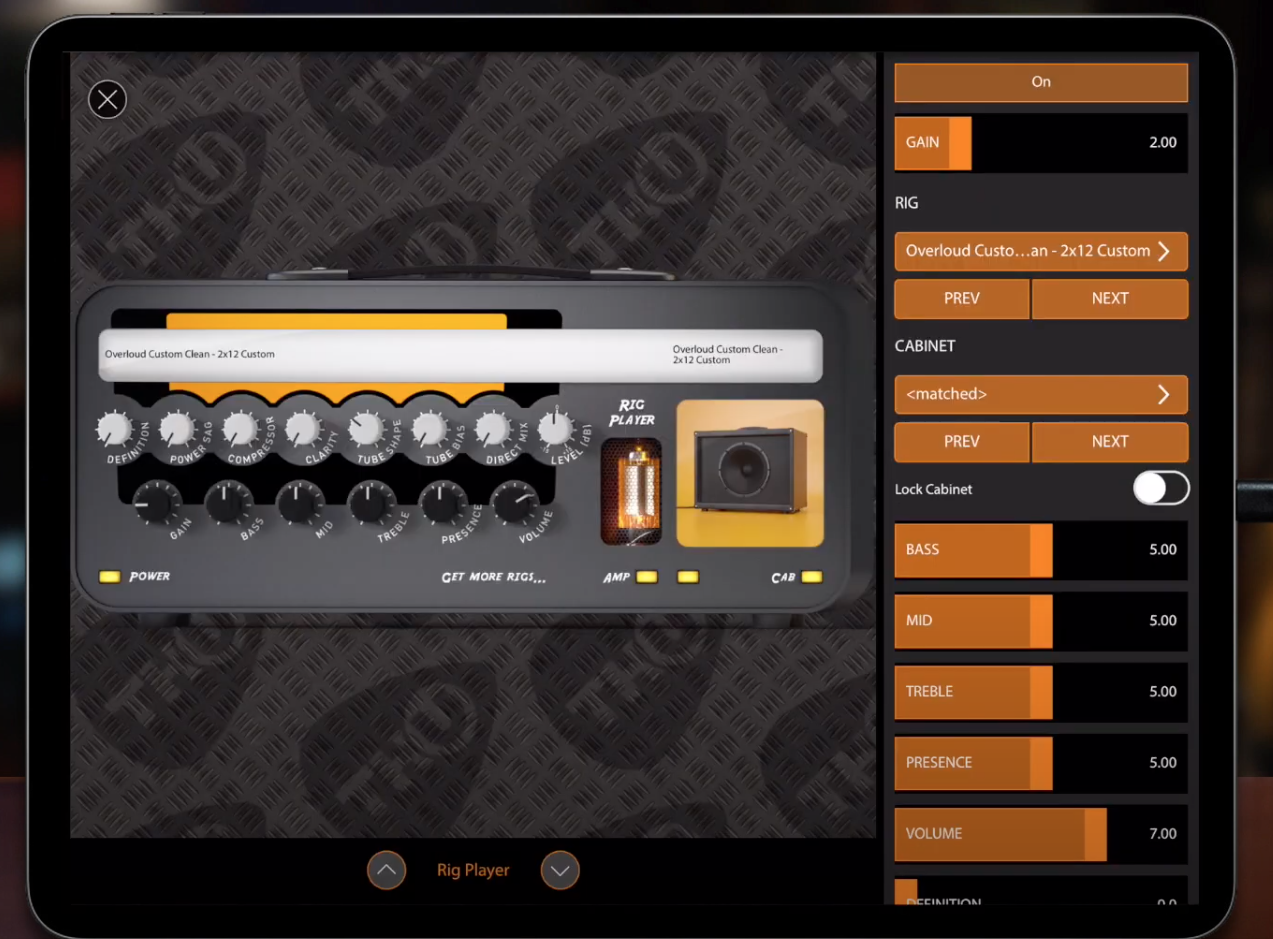Viewport: 1273px width, 939px height.
Task: Toggle the unlabeled LED between AMP and CAB
Action: pos(688,577)
